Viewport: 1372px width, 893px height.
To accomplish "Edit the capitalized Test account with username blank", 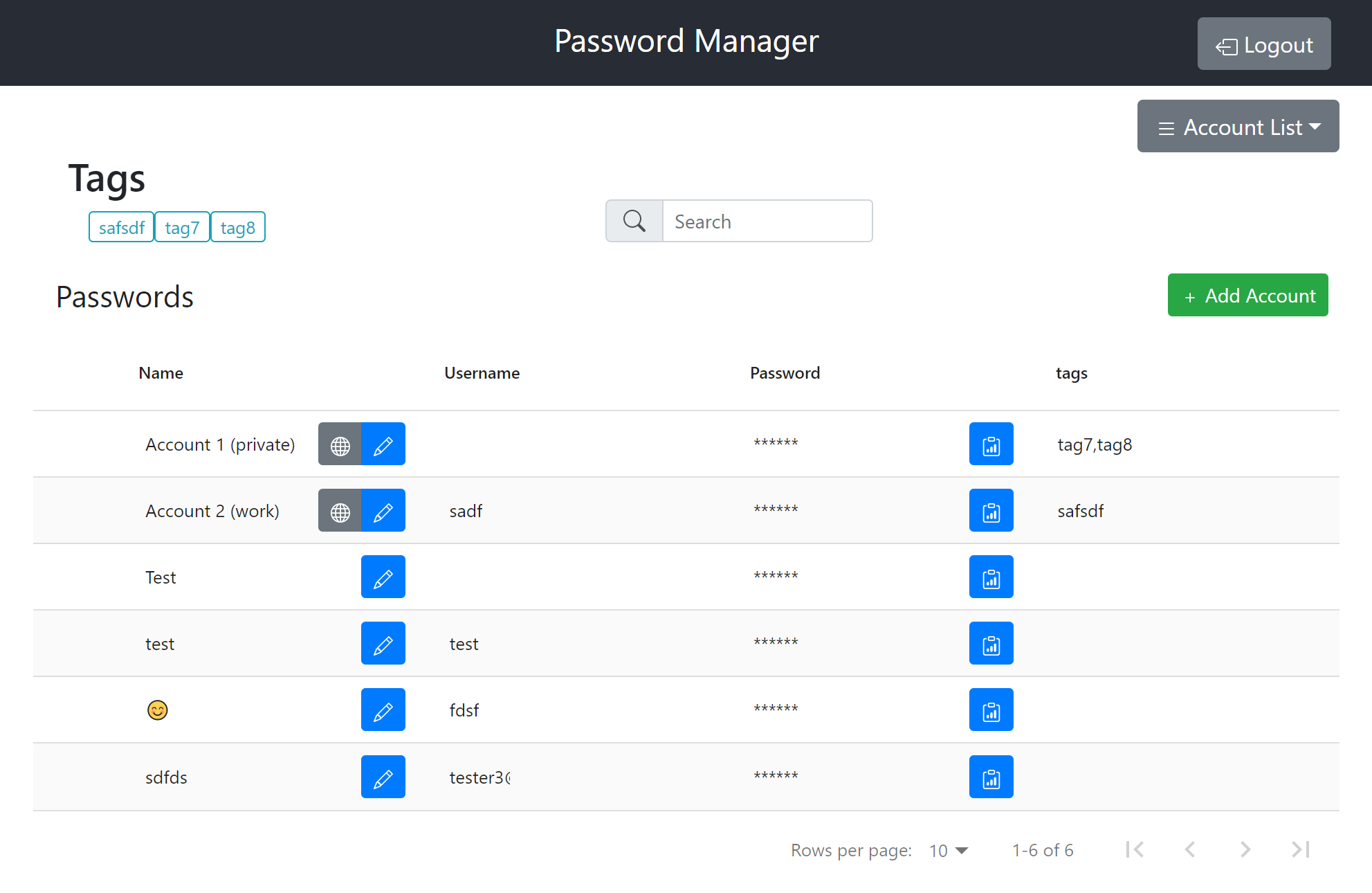I will 383,577.
